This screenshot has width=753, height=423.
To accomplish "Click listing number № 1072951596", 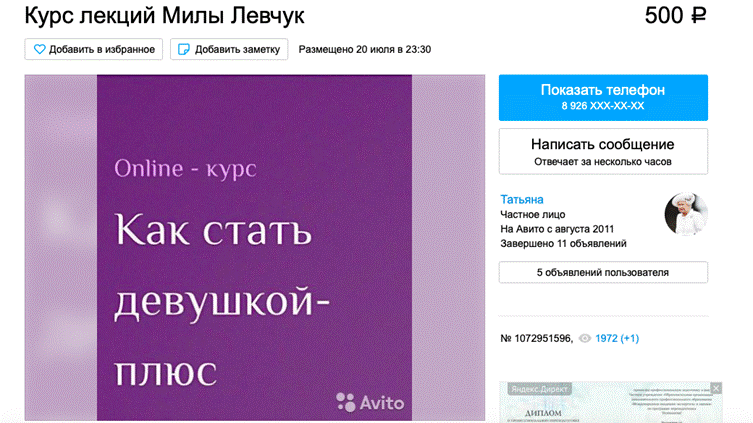I will click(x=536, y=339).
